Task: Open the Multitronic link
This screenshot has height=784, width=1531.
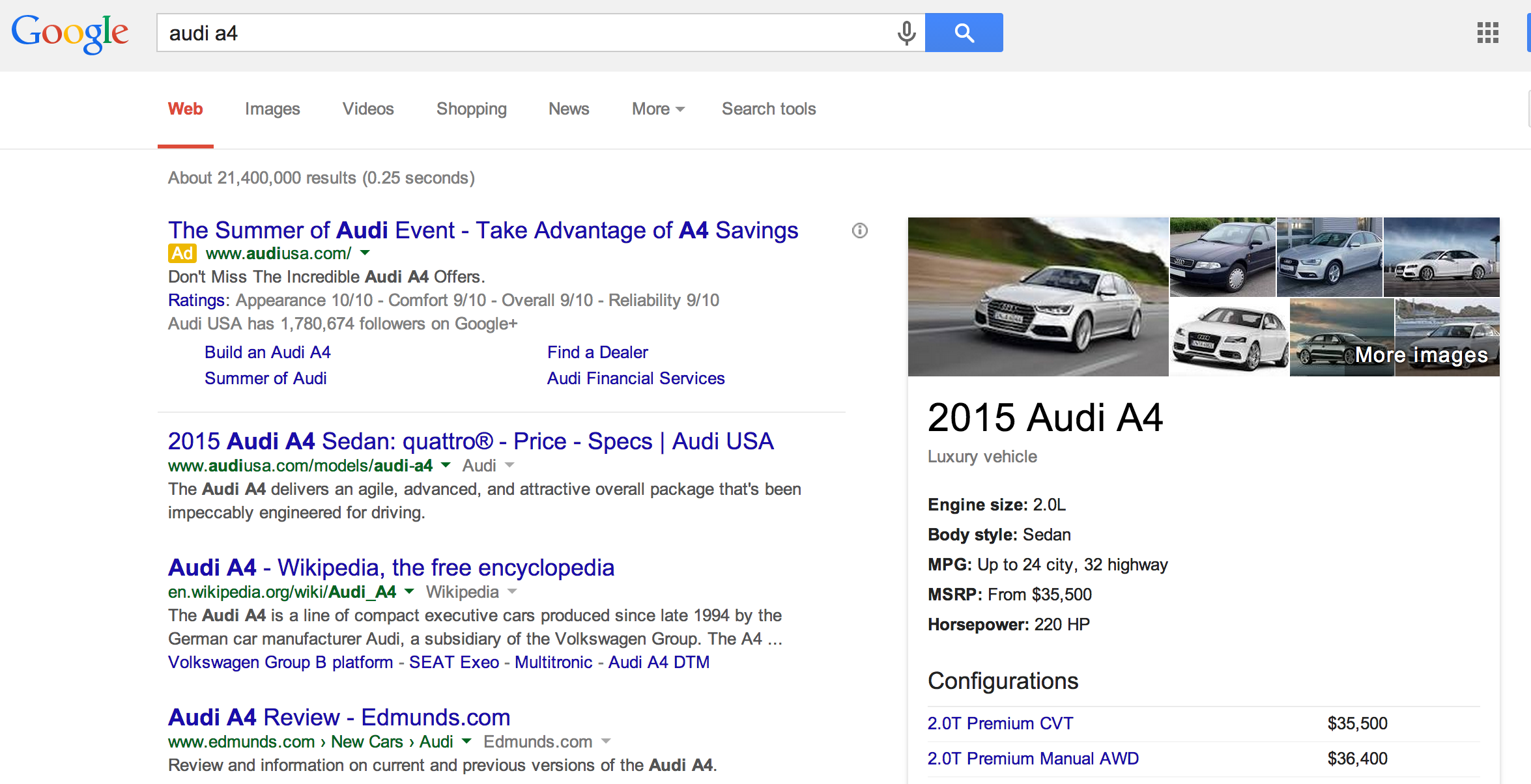Action: tap(553, 662)
